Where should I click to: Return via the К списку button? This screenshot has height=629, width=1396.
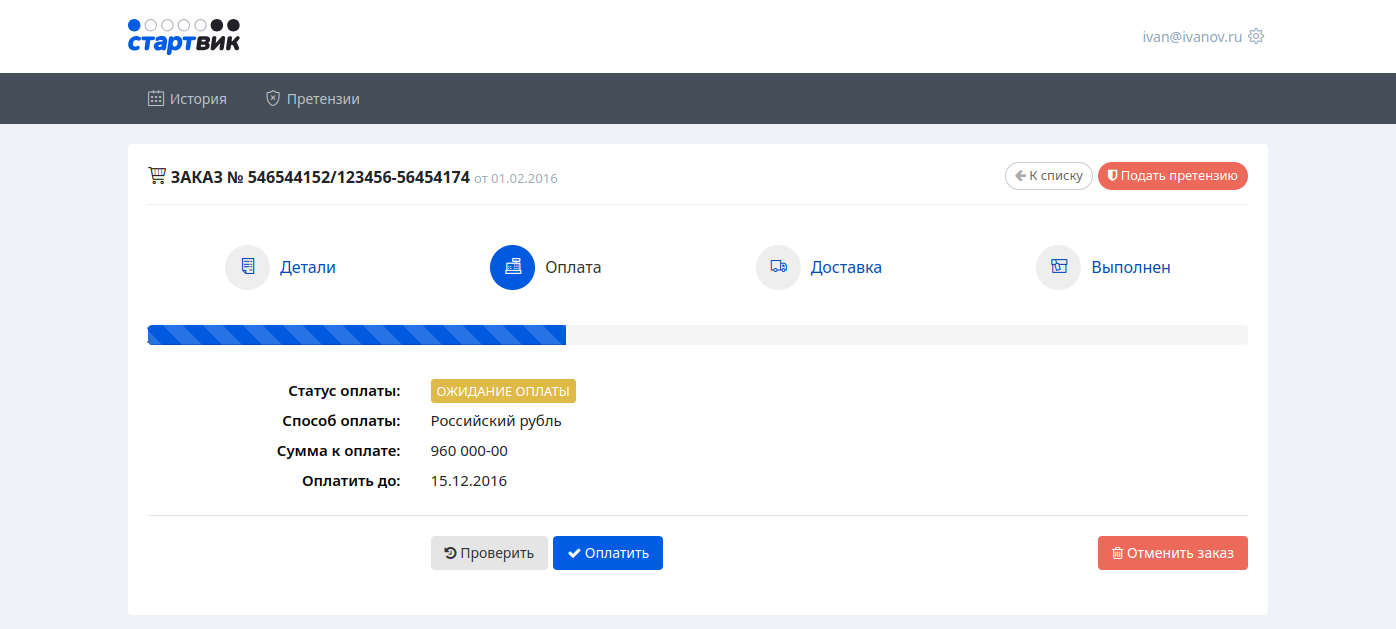point(1048,176)
